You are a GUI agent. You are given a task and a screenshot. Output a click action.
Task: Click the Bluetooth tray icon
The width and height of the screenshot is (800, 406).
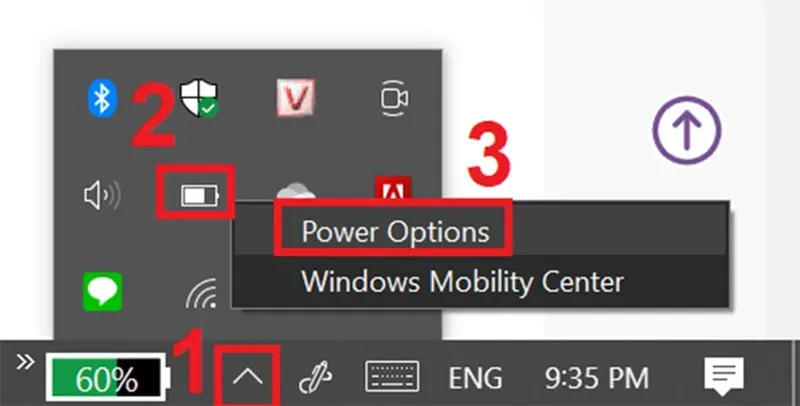click(103, 98)
